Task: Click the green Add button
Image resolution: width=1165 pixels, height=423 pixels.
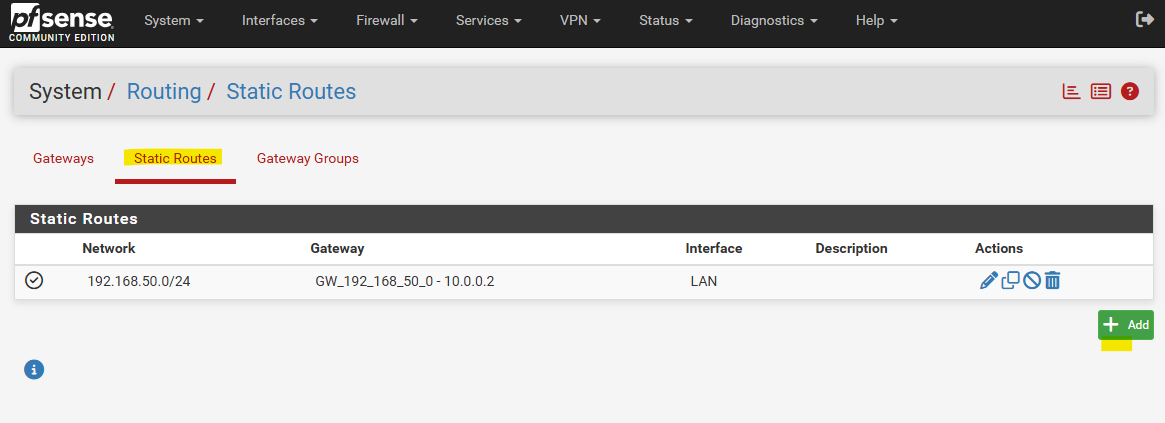Action: pos(1126,325)
